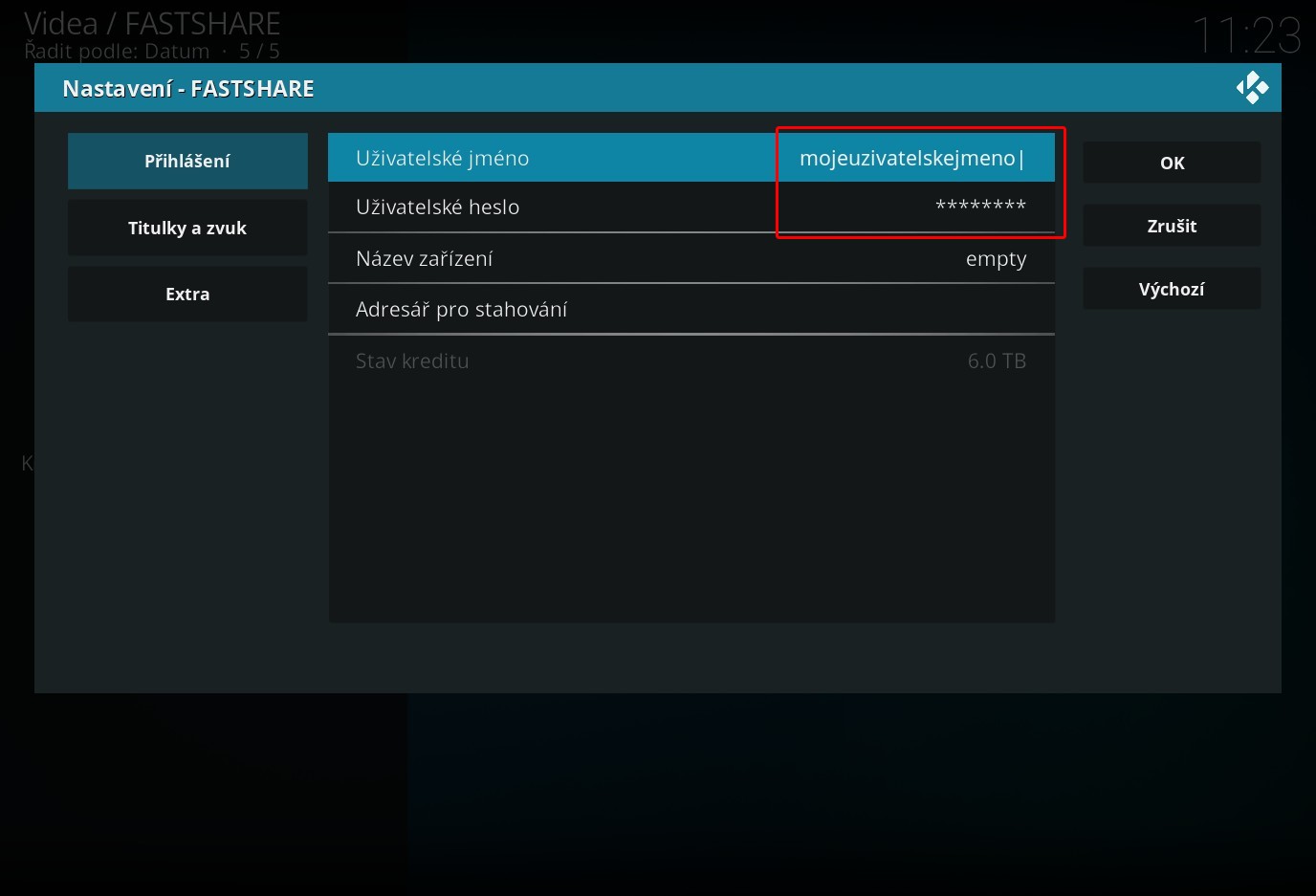Screen dimensions: 1316x896
Task: Confirm settings with OK button
Action: click(x=1172, y=163)
